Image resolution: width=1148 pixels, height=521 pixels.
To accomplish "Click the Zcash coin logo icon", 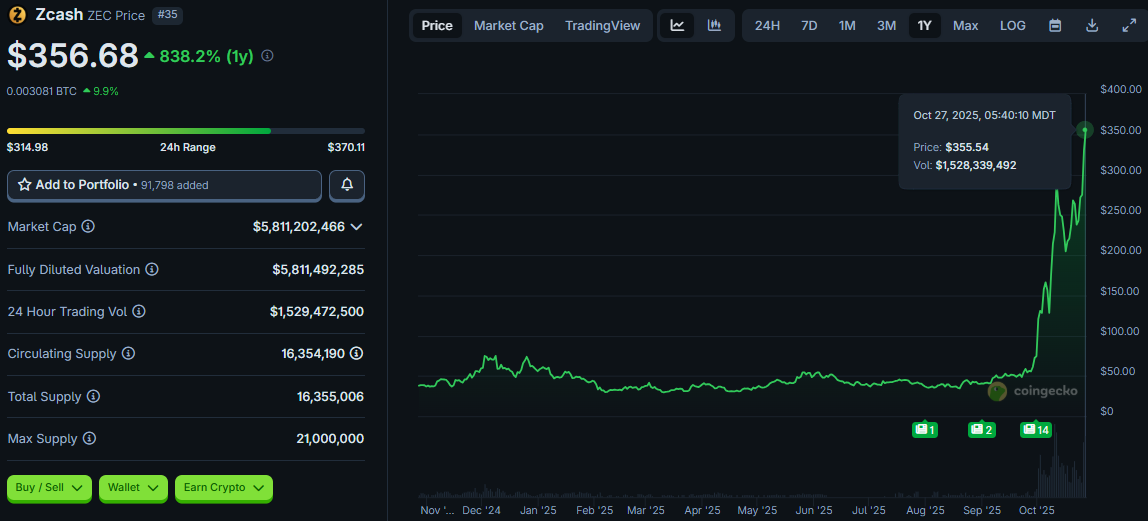I will coord(17,15).
